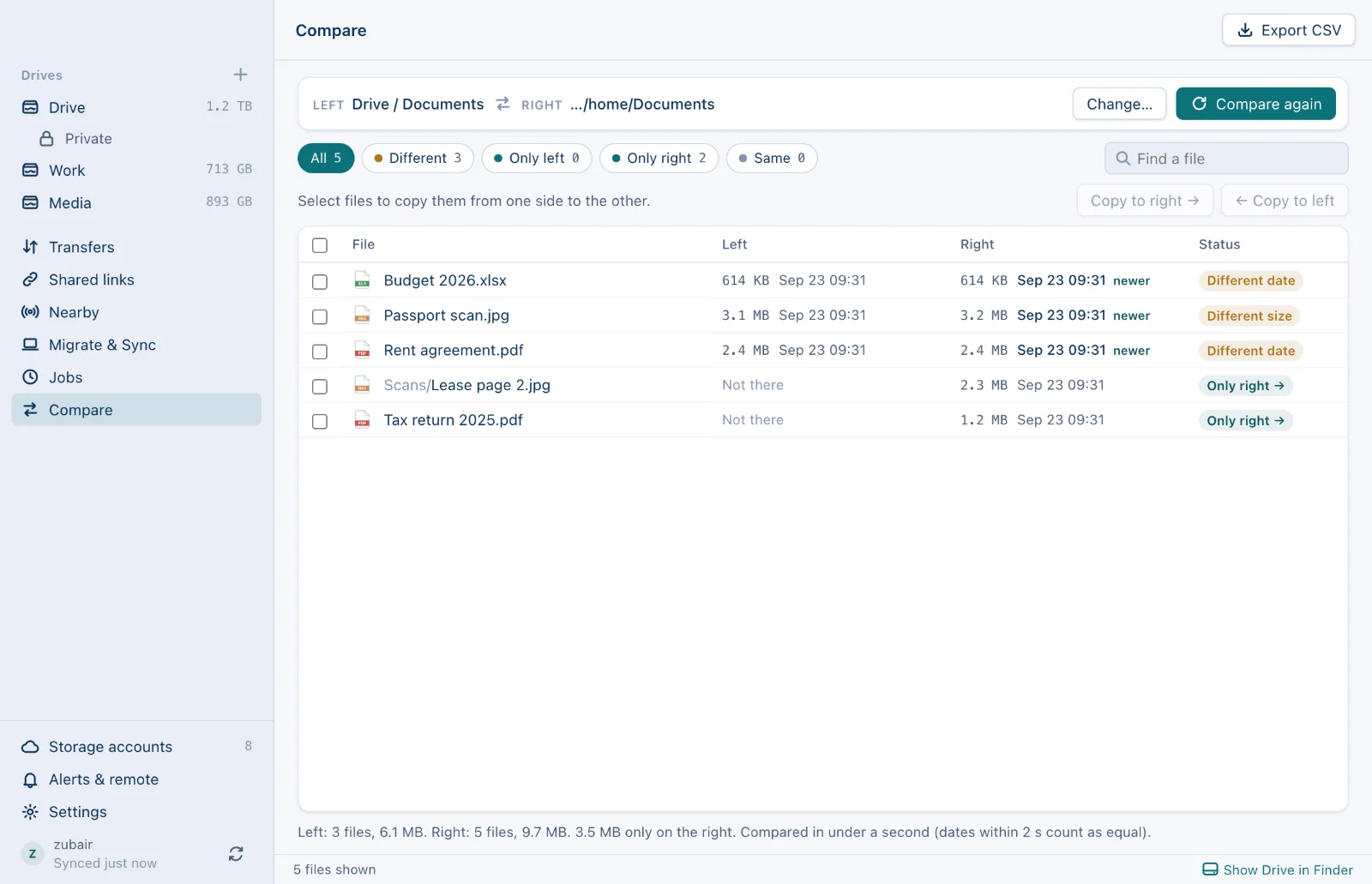
Task: Click the right path .../home/Documents
Action: coord(642,104)
